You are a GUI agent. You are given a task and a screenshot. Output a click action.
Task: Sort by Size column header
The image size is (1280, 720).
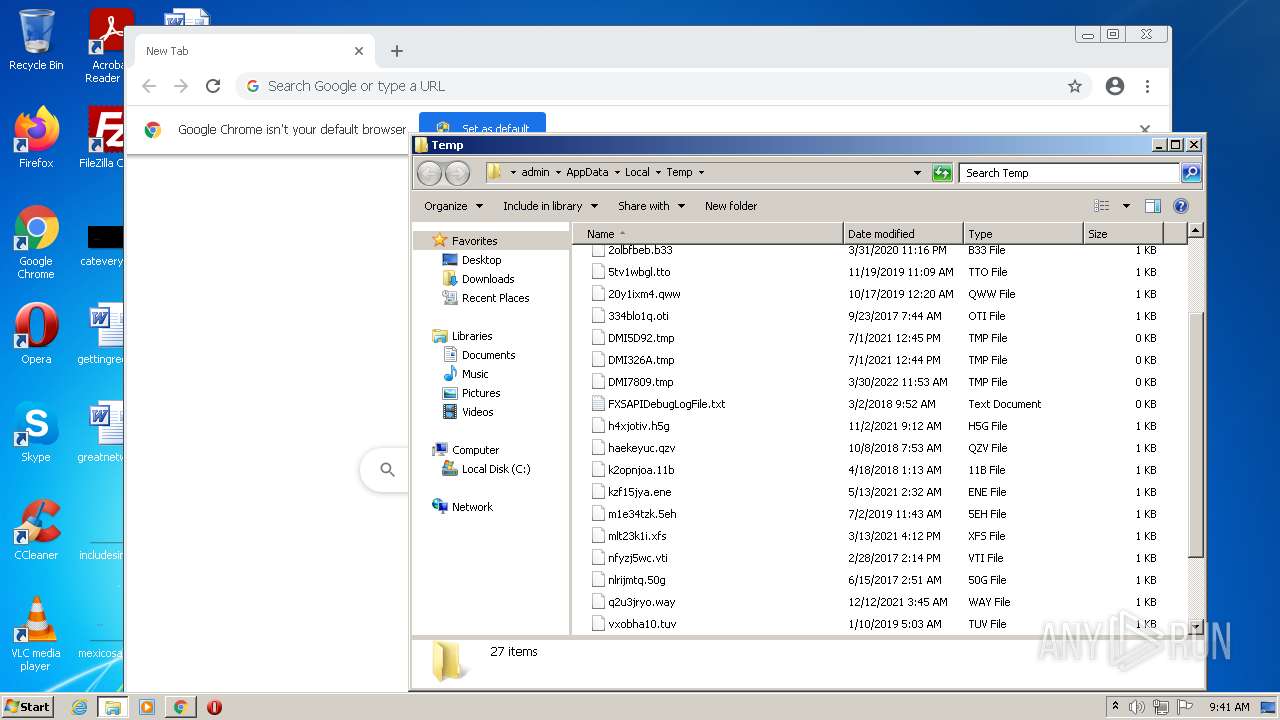pyautogui.click(x=1123, y=234)
